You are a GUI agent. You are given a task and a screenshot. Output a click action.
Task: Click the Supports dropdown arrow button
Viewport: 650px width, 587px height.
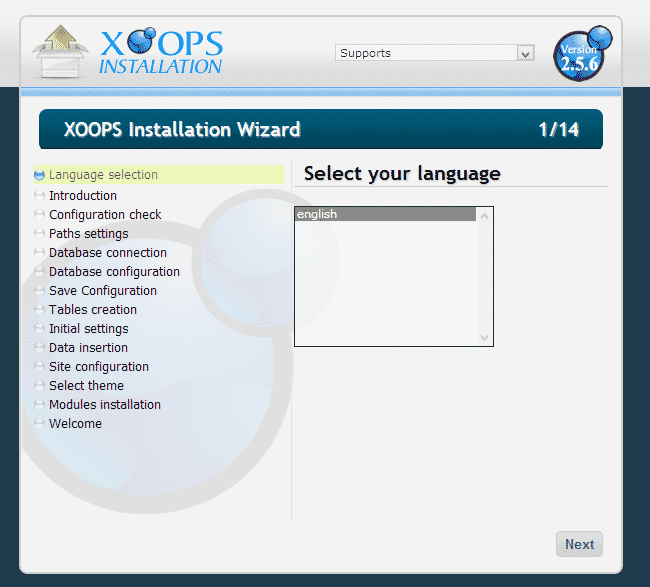point(525,53)
